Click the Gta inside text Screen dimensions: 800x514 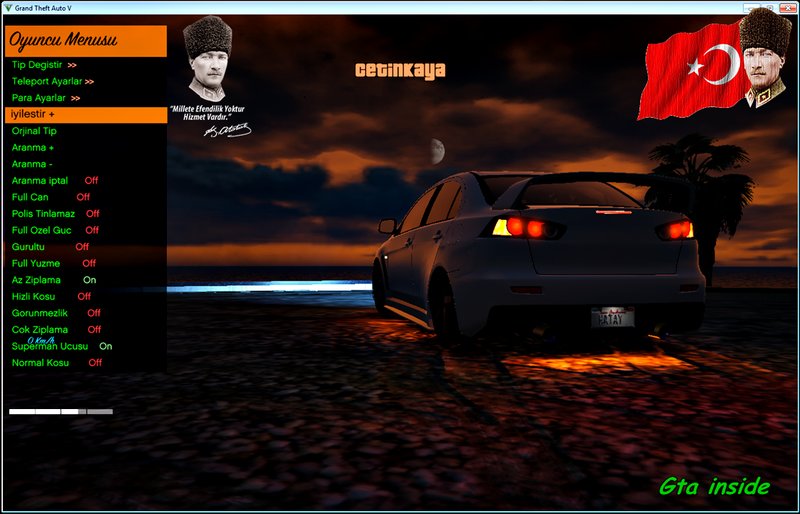click(x=714, y=486)
